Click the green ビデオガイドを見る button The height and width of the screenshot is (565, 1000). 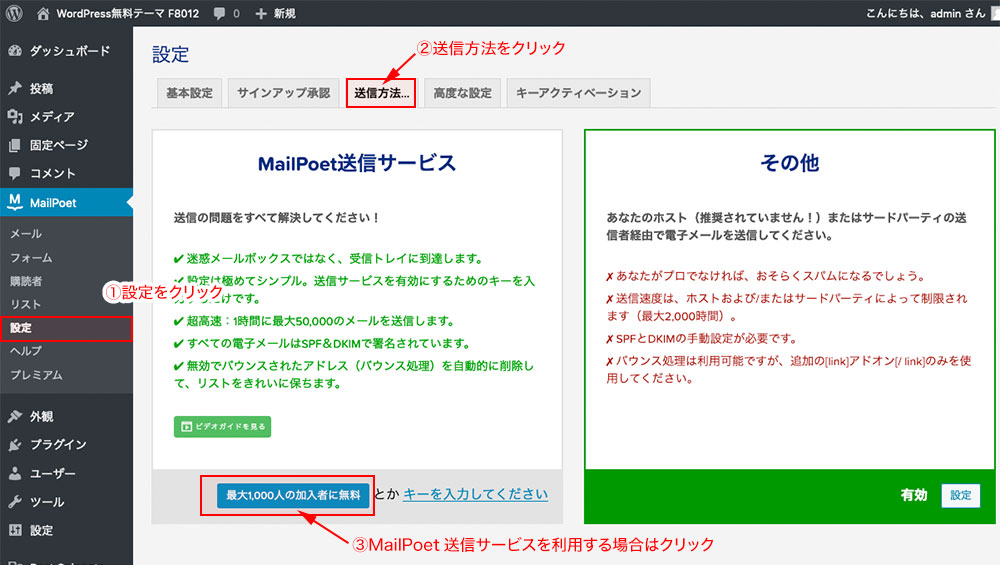223,427
